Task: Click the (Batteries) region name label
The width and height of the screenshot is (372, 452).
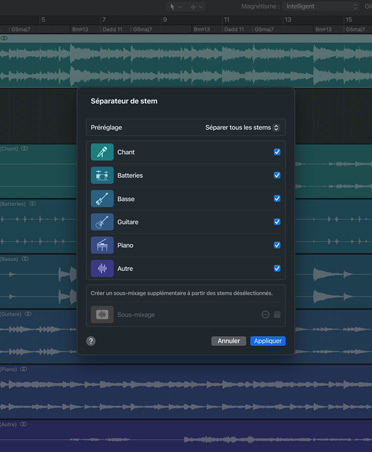Action: tap(13, 204)
